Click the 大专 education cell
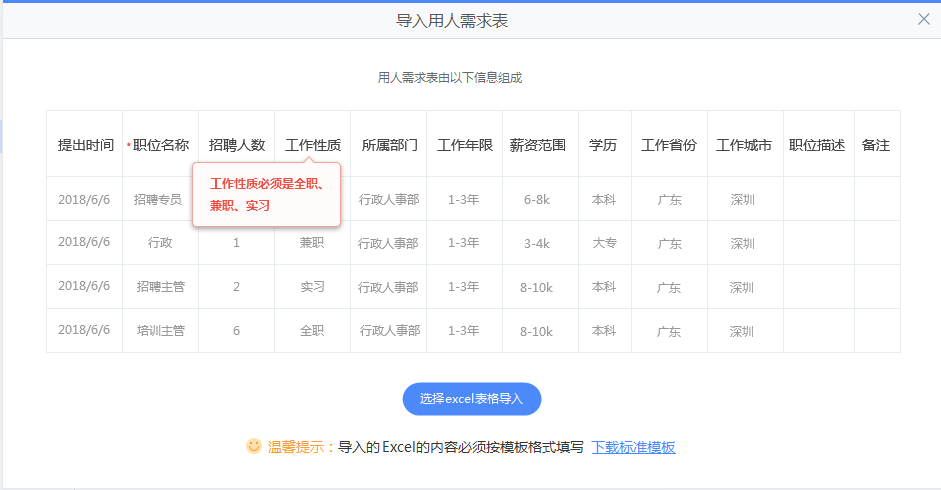941x490 pixels. point(604,243)
